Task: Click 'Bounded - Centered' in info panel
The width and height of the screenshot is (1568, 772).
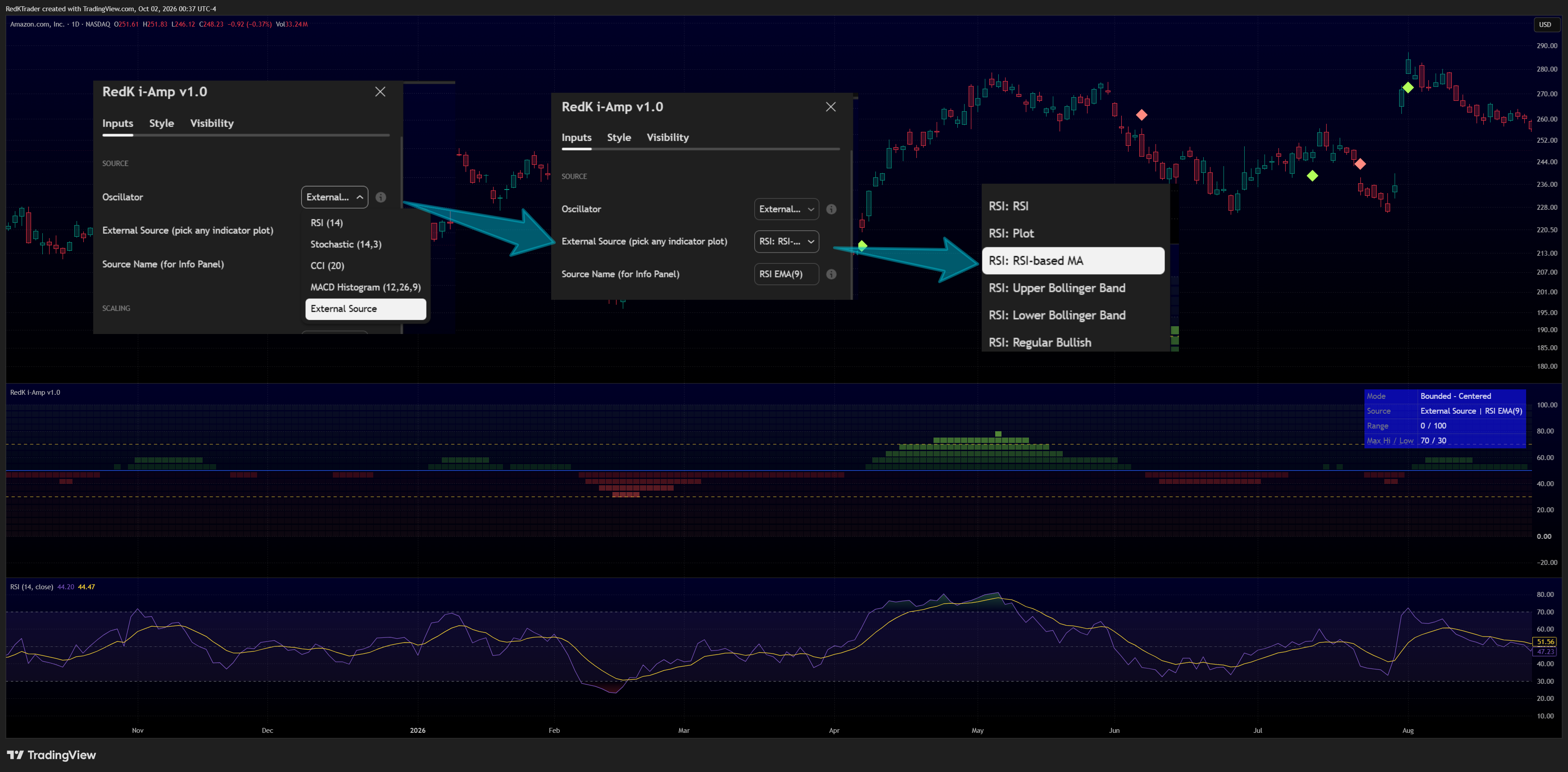Action: (1455, 396)
